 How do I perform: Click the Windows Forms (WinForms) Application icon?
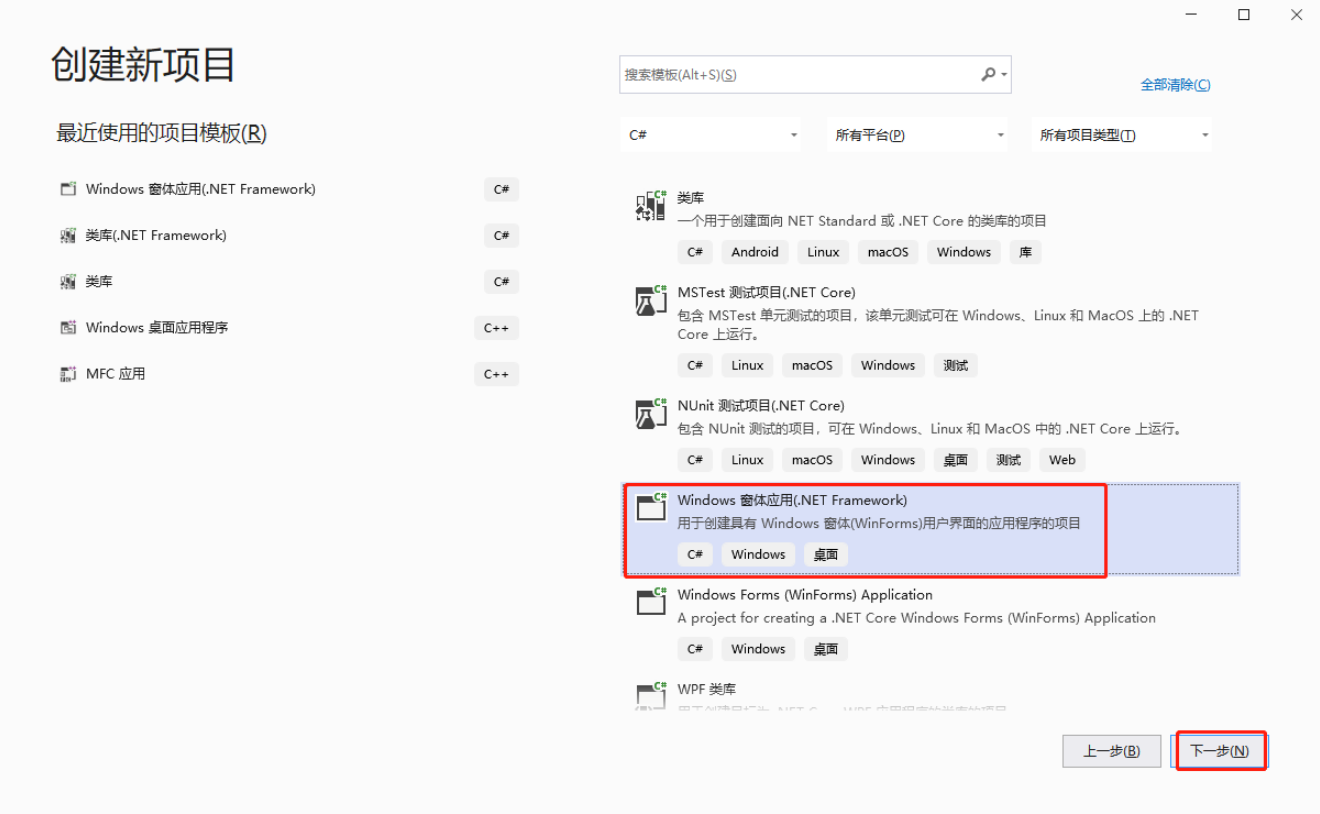pyautogui.click(x=651, y=601)
